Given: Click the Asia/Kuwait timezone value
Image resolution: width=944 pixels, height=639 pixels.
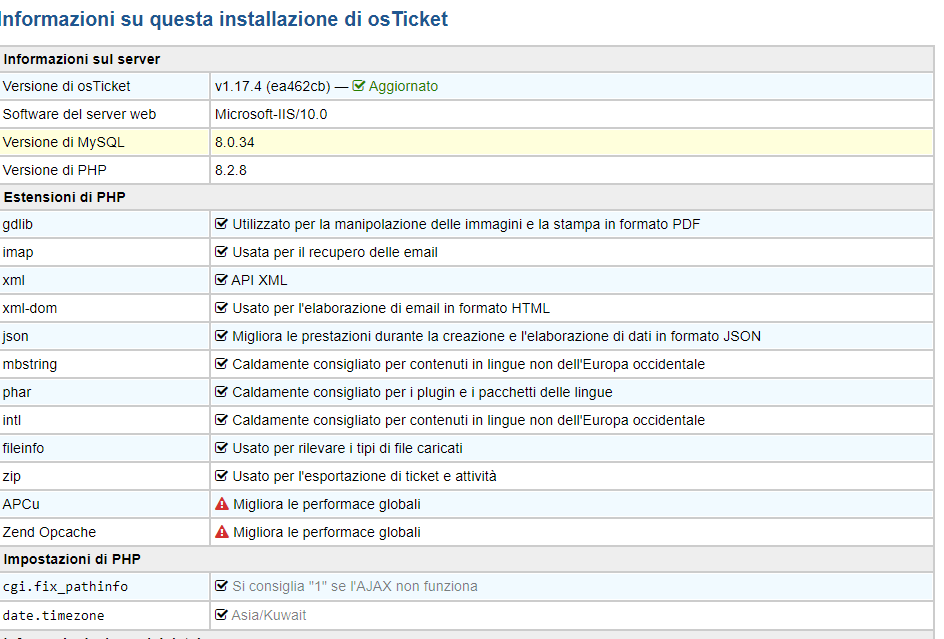Looking at the screenshot, I should point(269,615).
